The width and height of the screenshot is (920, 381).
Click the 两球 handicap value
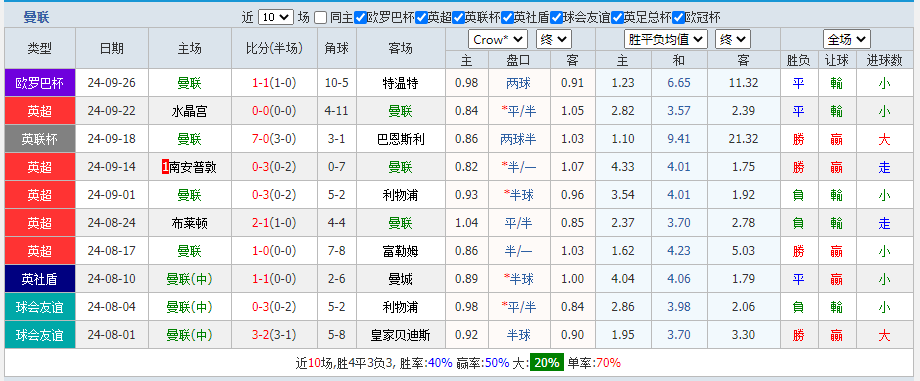(x=518, y=83)
